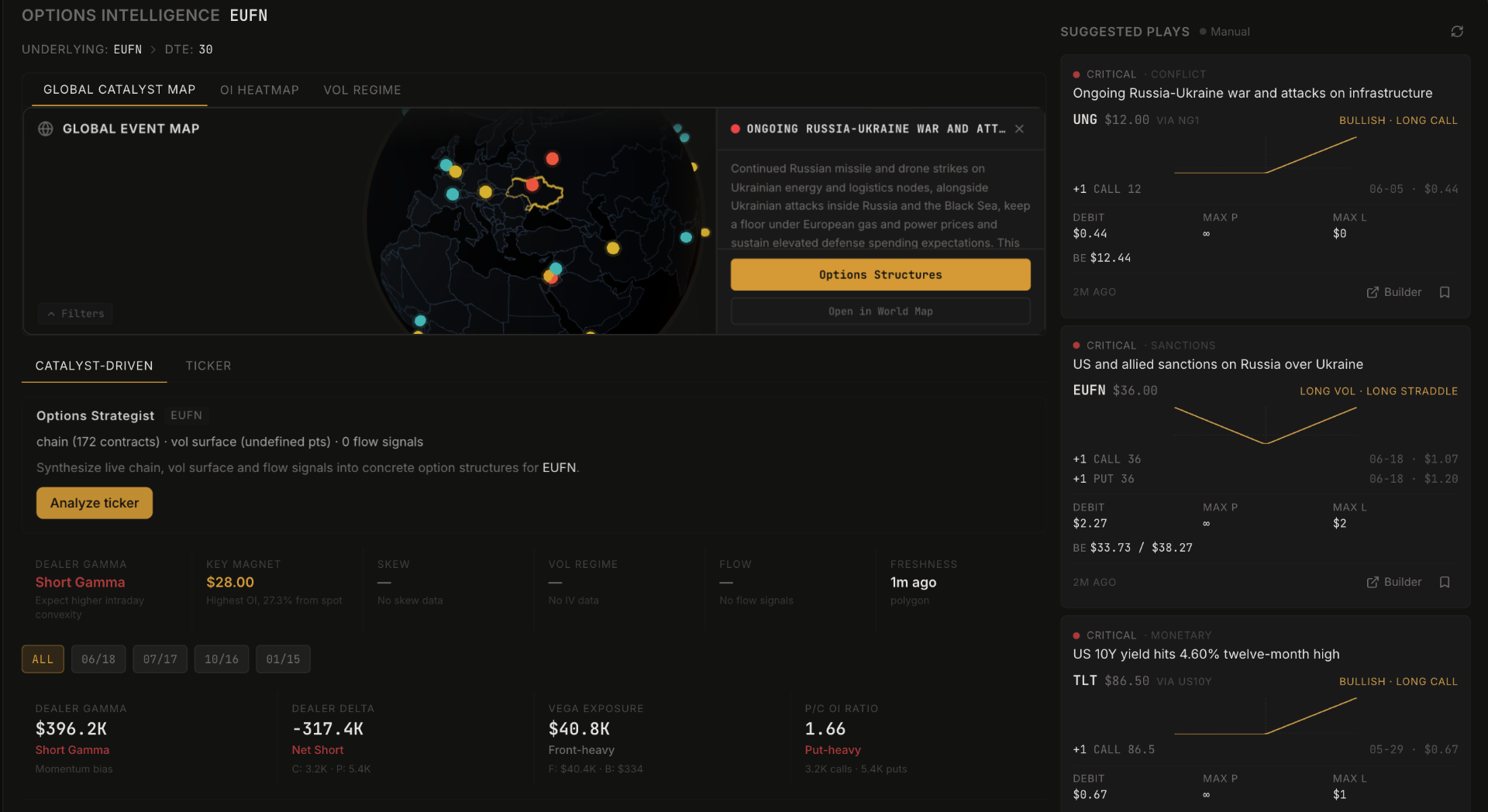Filter by the 07/17 expiry
Screen dimensions: 1488x812
tap(160, 659)
